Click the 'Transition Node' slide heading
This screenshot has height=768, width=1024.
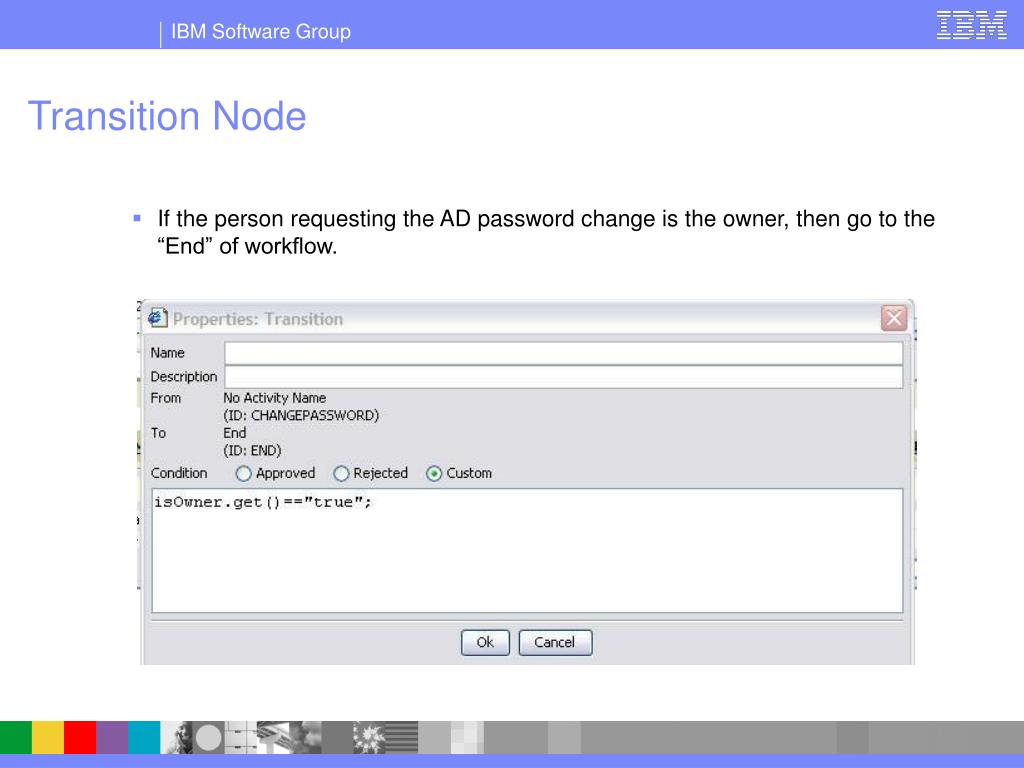pyautogui.click(x=167, y=116)
